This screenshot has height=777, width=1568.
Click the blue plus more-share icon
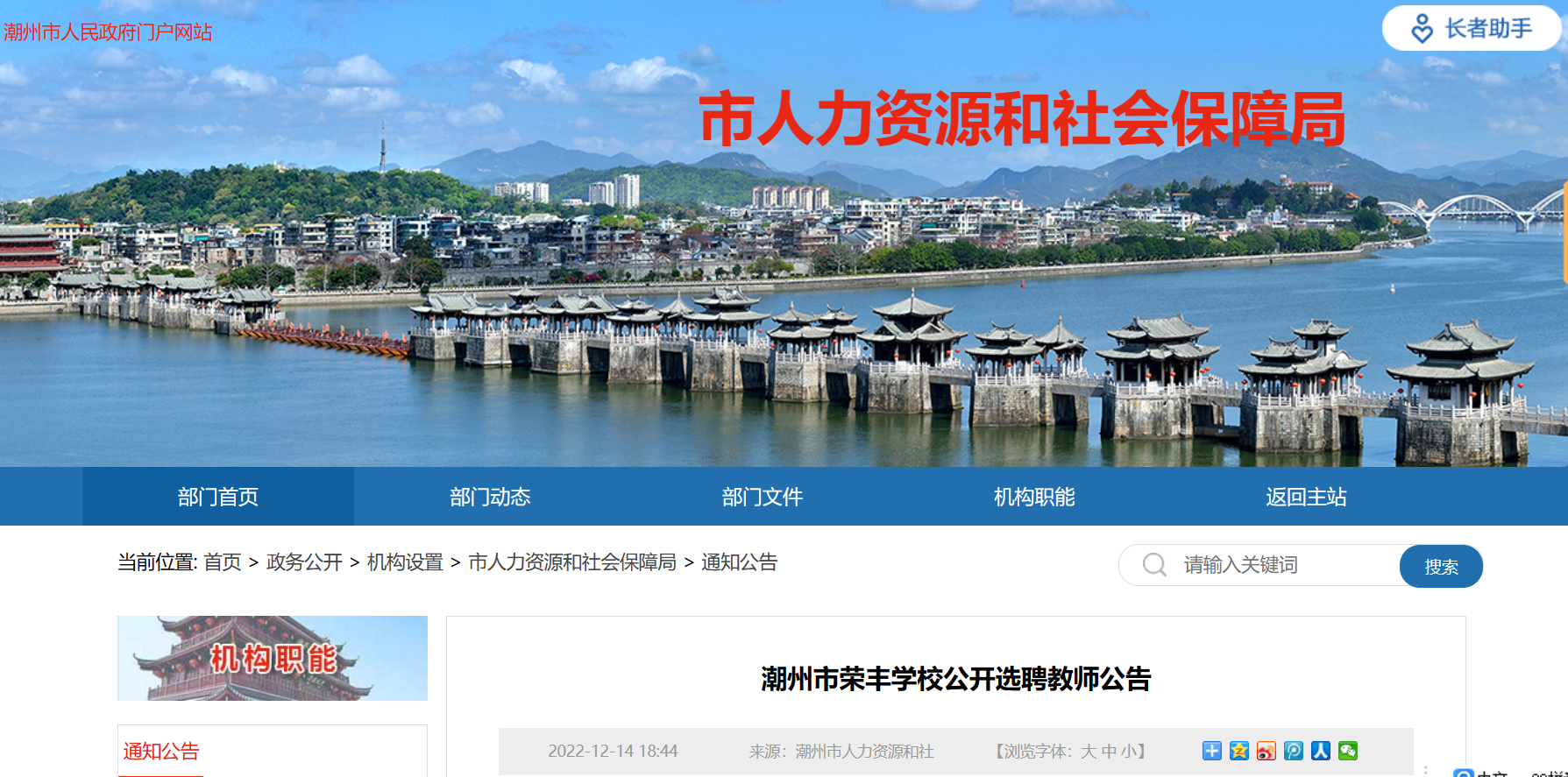[1211, 751]
